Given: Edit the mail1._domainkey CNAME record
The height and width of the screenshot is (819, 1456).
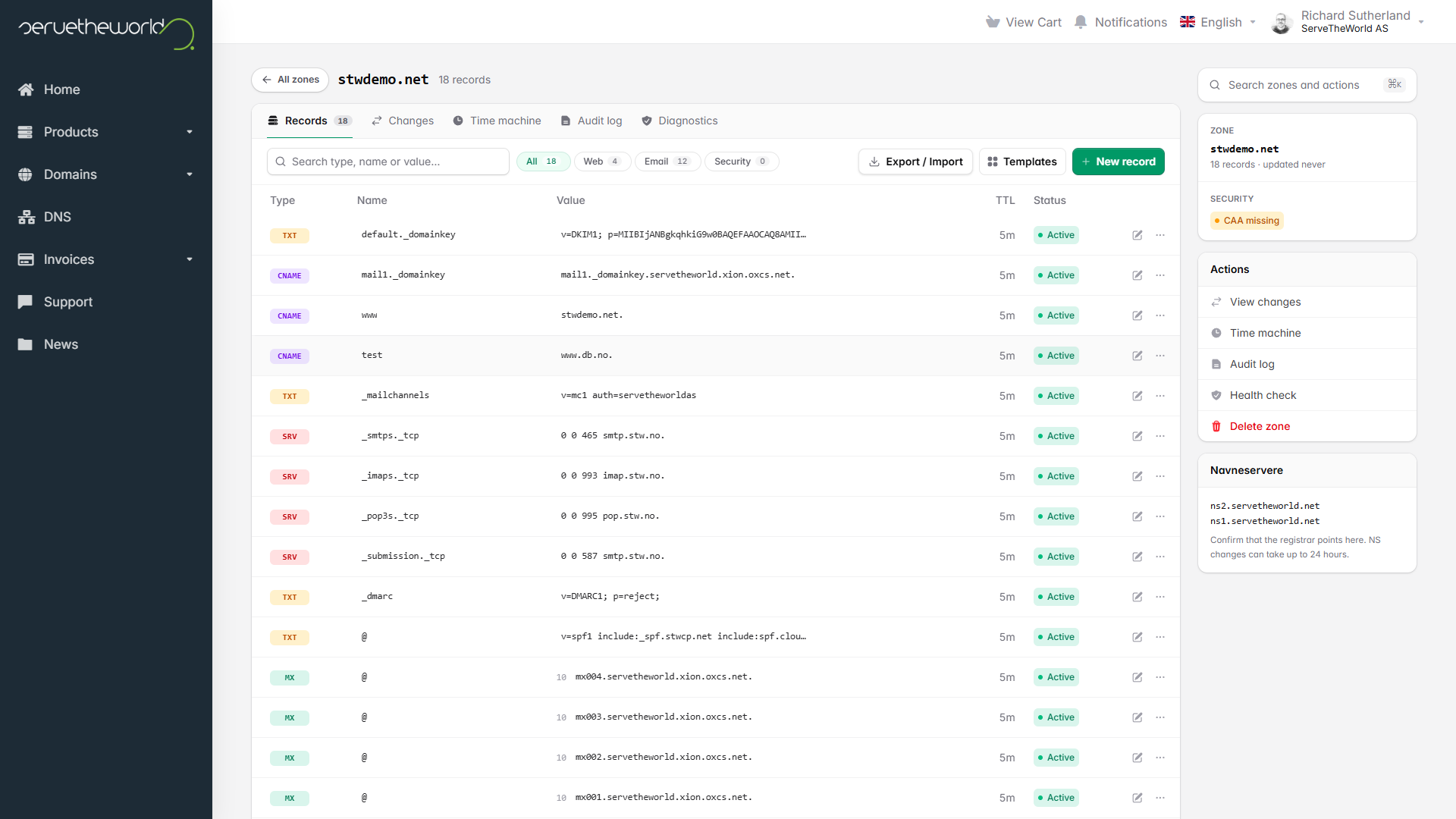Looking at the screenshot, I should [x=1137, y=275].
